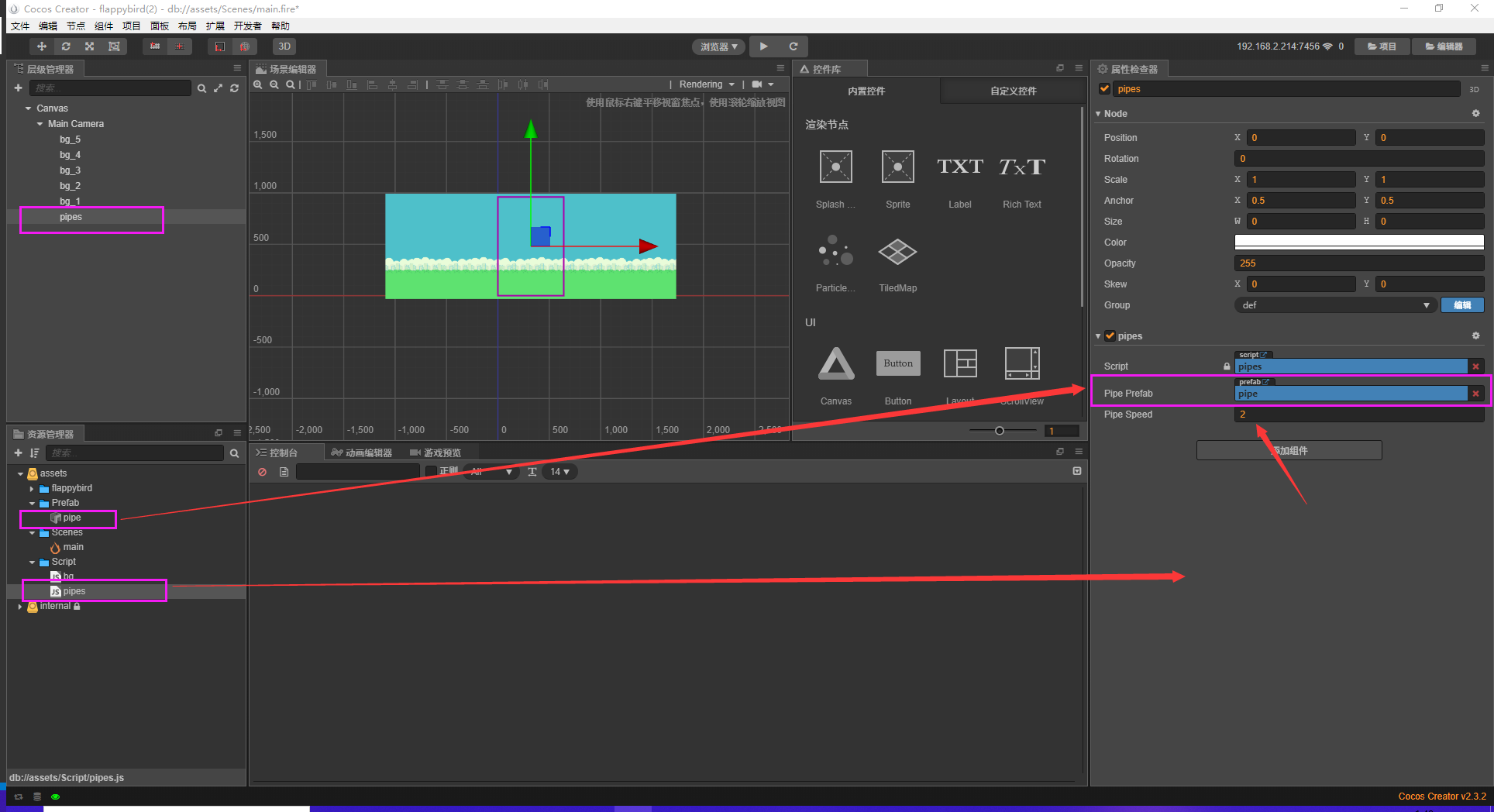Open the preview platform 浏览器 dropdown
The height and width of the screenshot is (812, 1494).
pos(718,46)
